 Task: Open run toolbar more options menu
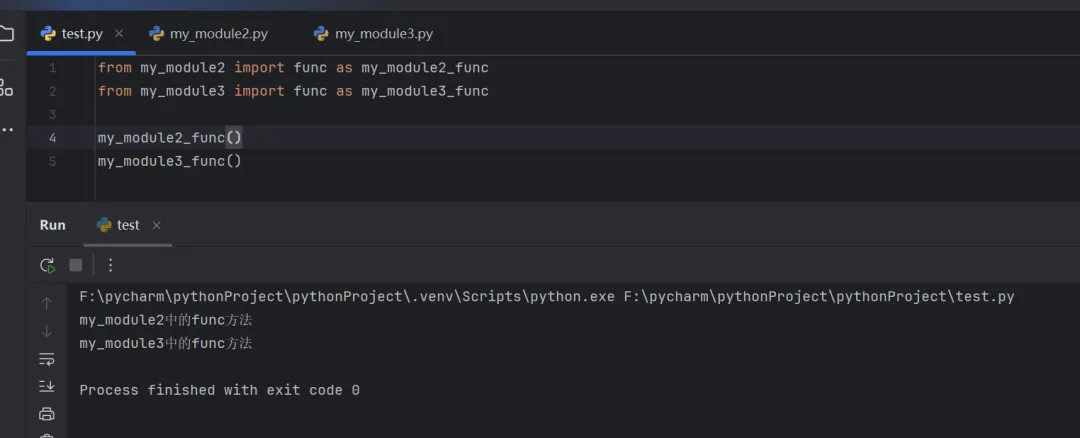tap(111, 265)
